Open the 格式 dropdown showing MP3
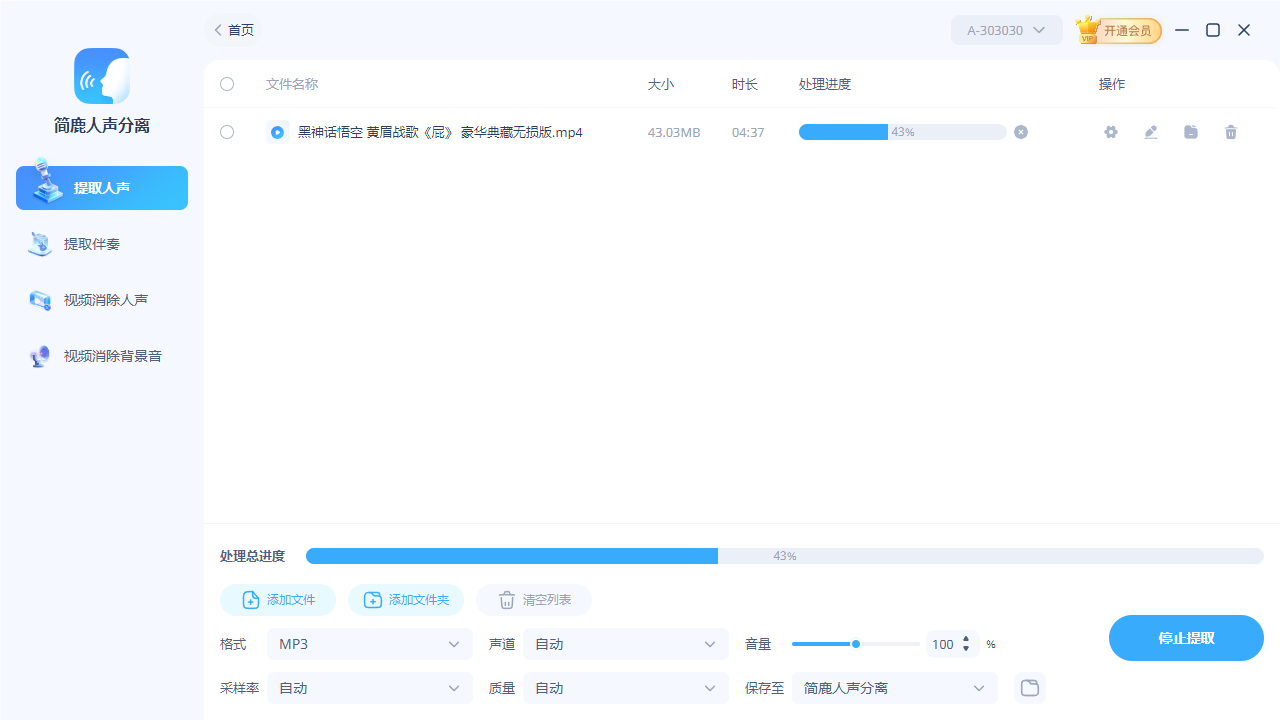 point(369,644)
